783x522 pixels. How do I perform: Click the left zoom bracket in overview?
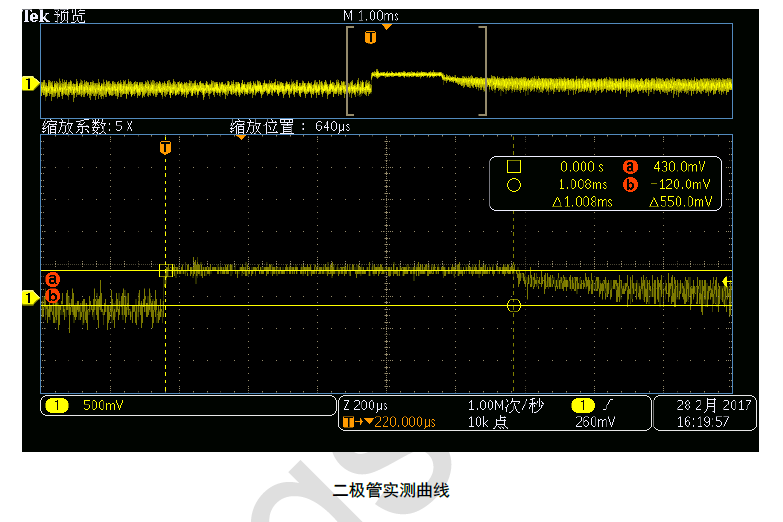click(350, 70)
